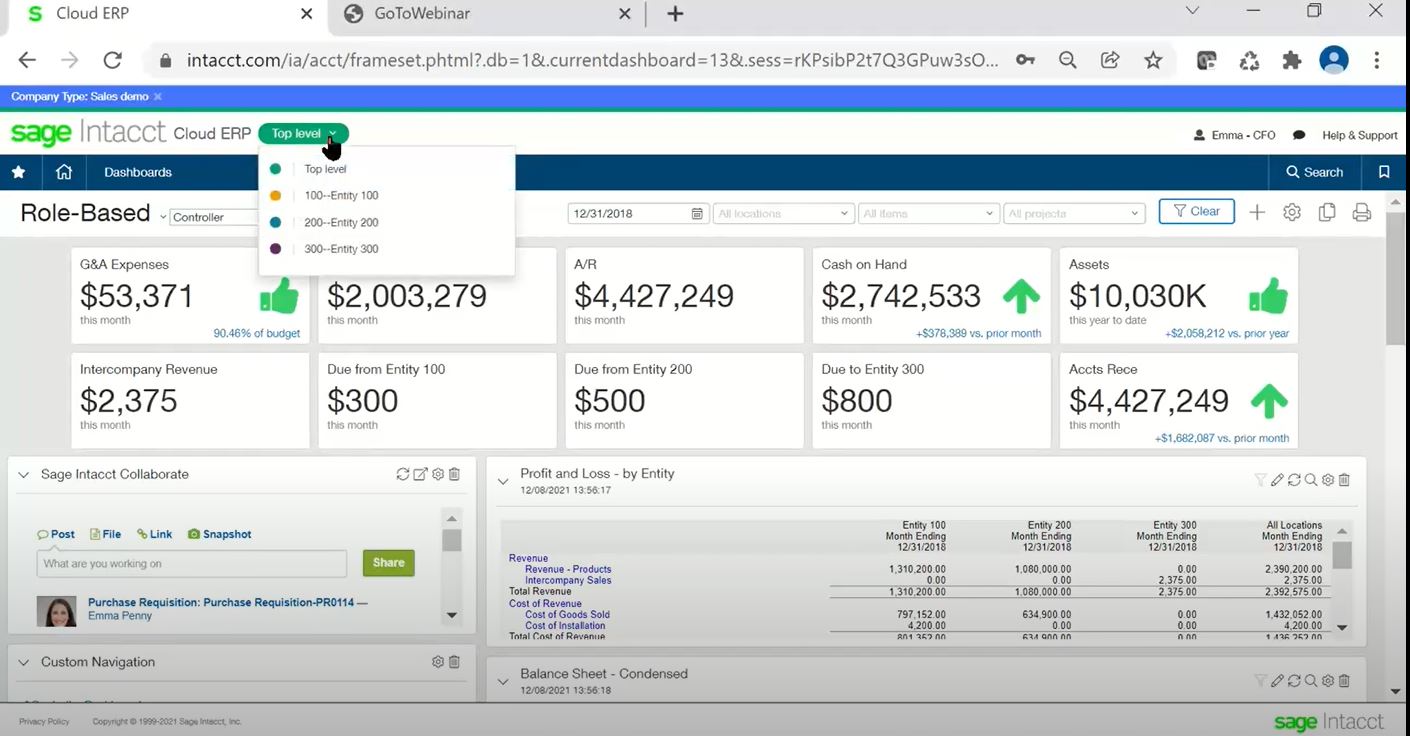
Task: Open browser extensions puzzle icon
Action: pyautogui.click(x=1291, y=60)
